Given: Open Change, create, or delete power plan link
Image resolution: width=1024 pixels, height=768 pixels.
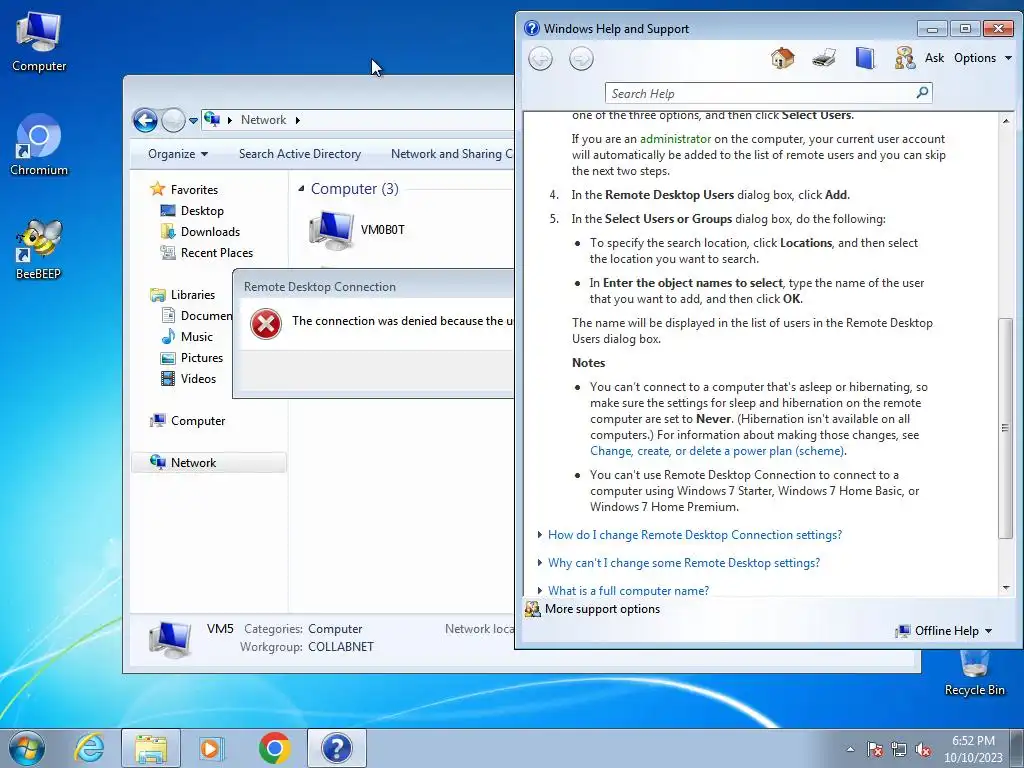Looking at the screenshot, I should point(717,451).
